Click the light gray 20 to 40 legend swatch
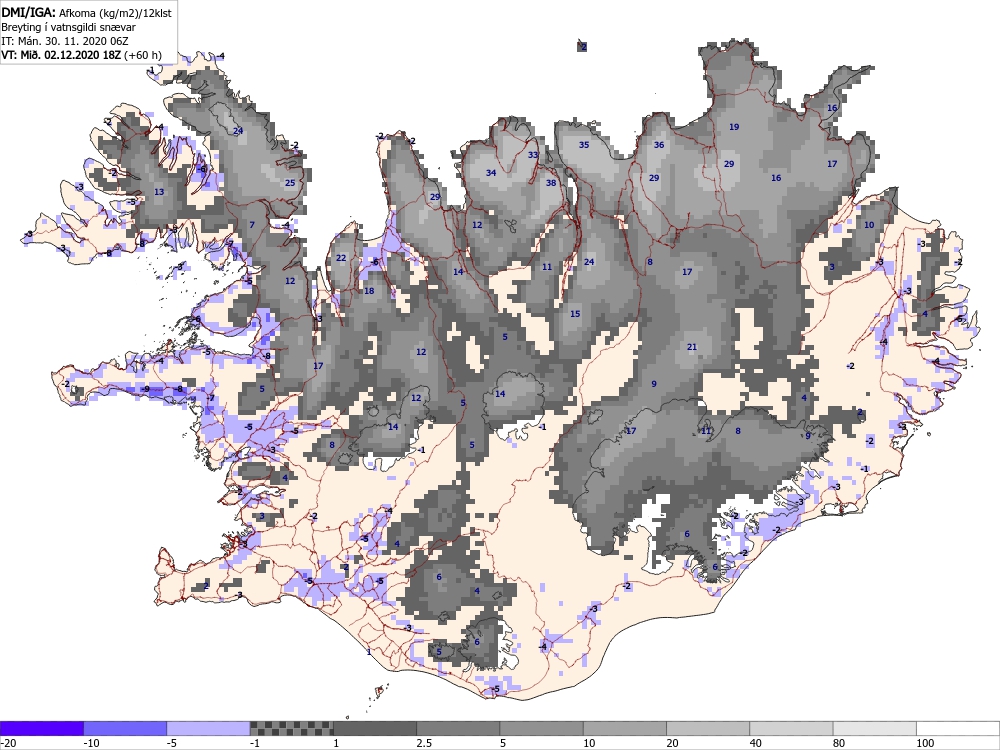This screenshot has height=750, width=1000. pyautogui.click(x=708, y=729)
